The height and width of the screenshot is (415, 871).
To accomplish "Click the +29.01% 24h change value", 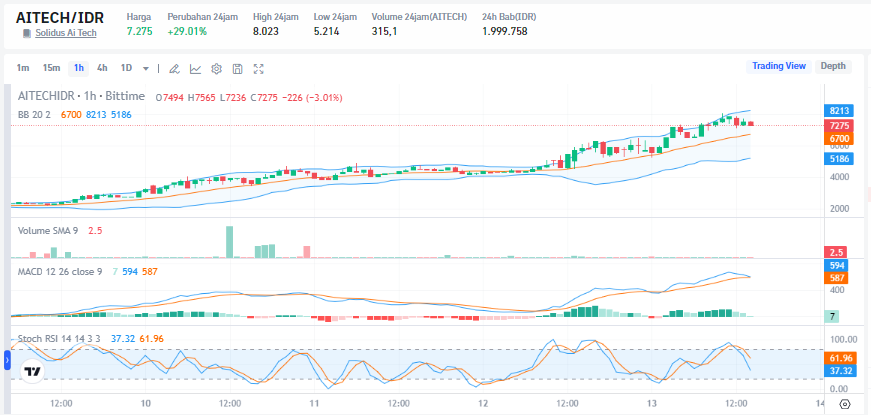I will [187, 31].
